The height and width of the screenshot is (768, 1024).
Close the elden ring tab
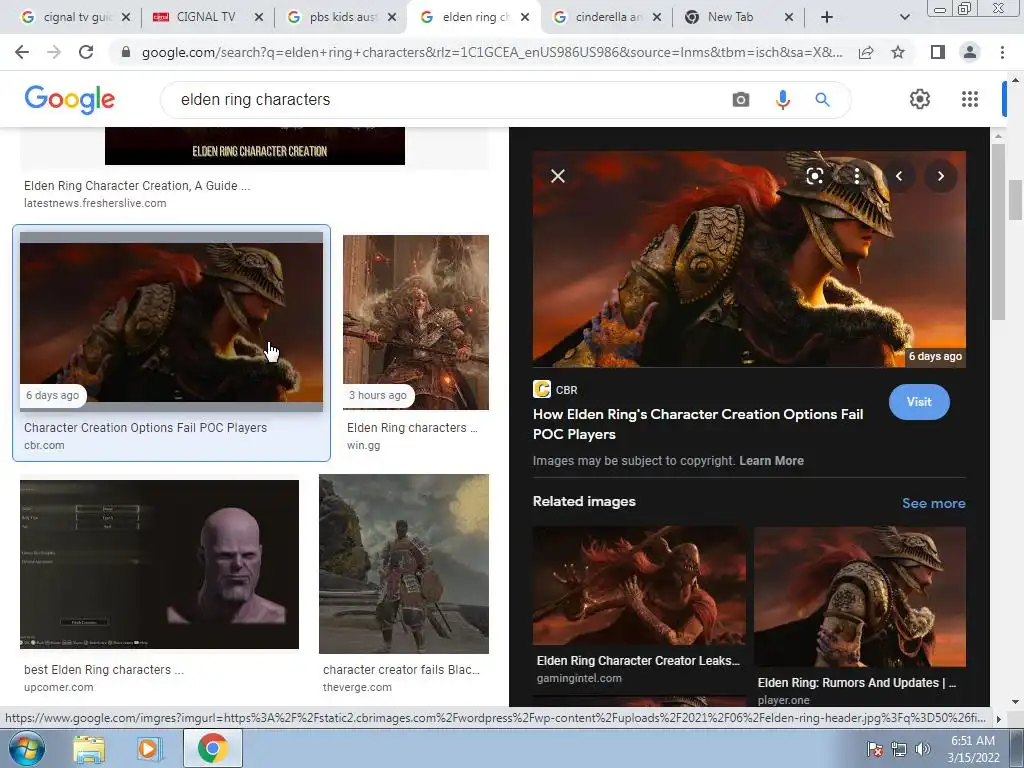524,17
